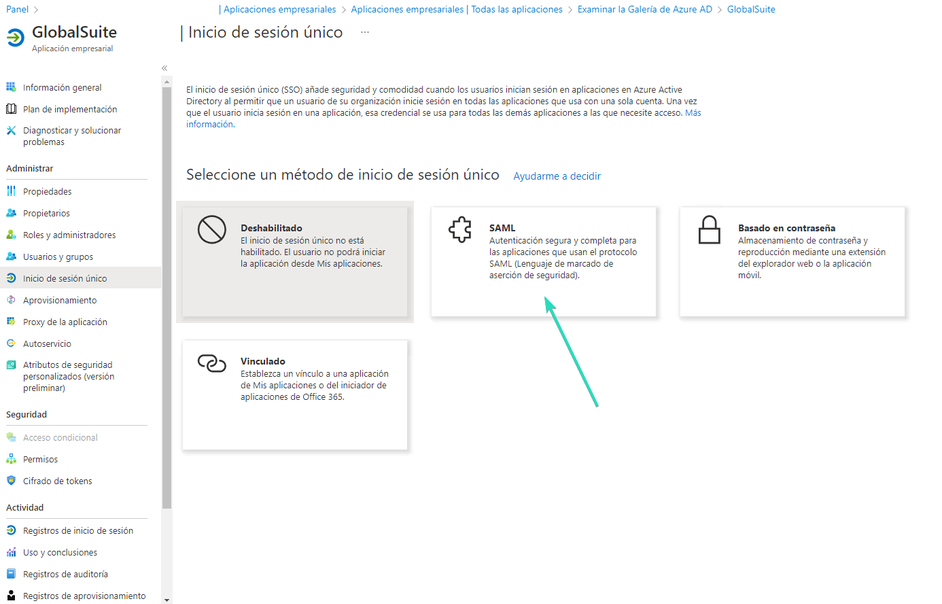Open Roles y administradores

pyautogui.click(x=69, y=235)
